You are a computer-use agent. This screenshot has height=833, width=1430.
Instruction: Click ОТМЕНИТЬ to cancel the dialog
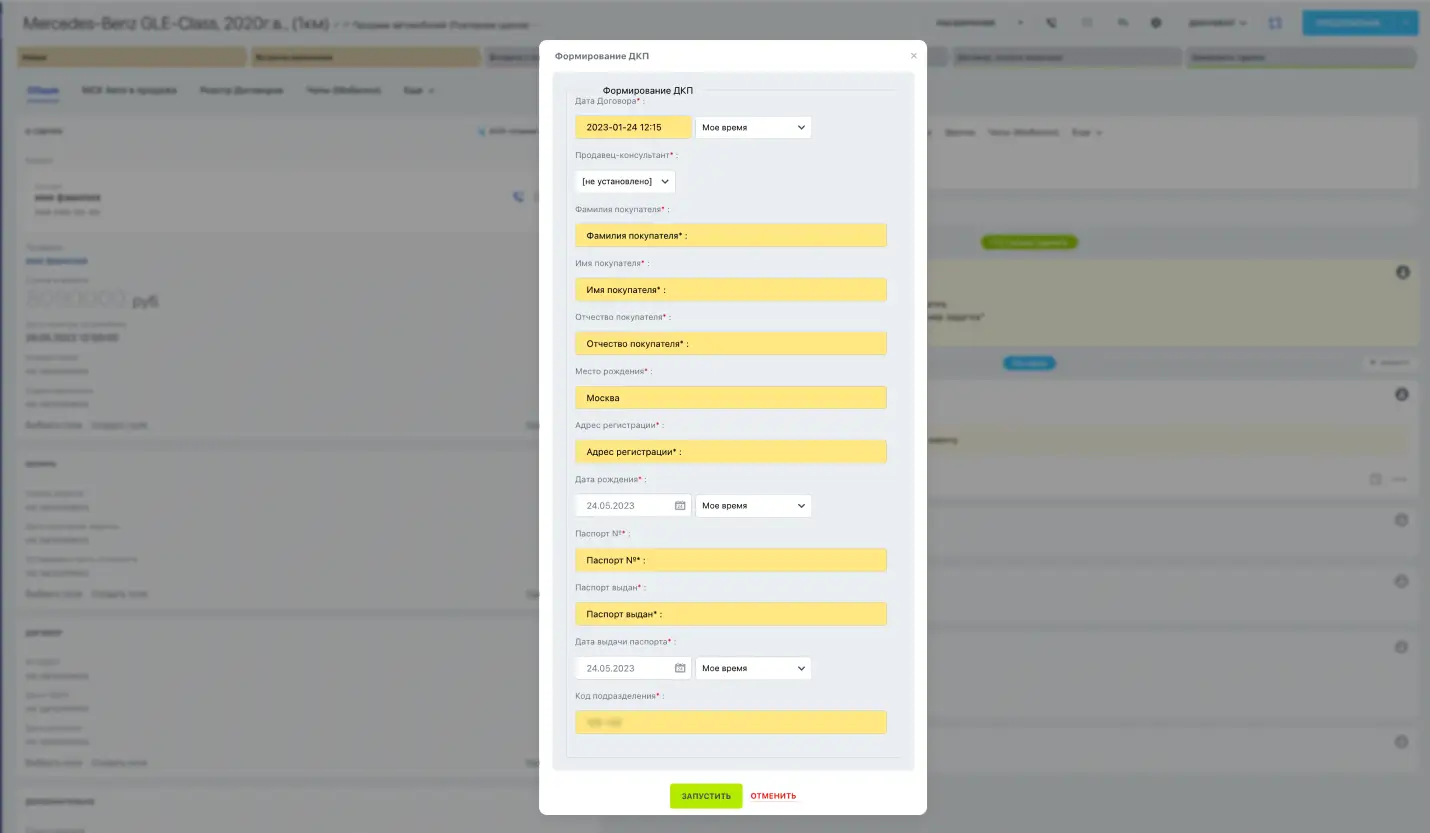[x=773, y=796]
